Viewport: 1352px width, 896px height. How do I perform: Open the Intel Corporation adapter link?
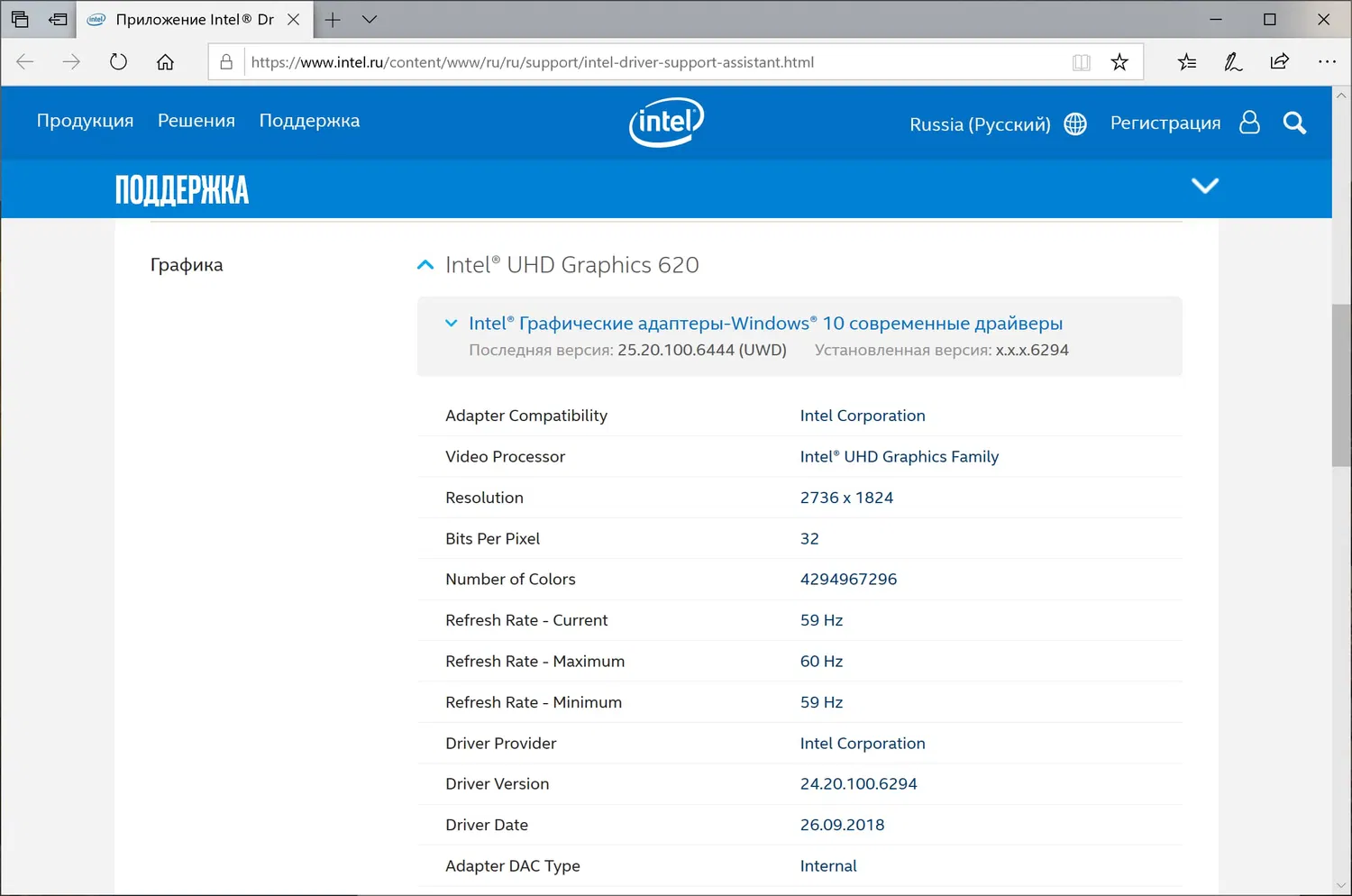pos(862,415)
